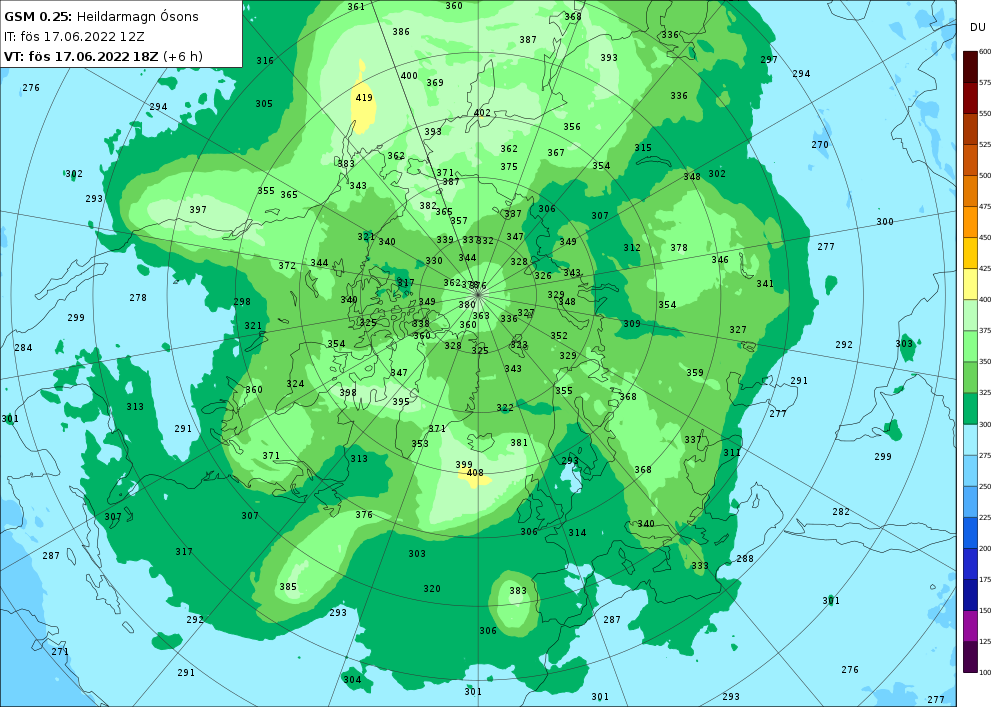The image size is (1000, 707).
Task: Click the ozone value '304'
Action: tap(353, 680)
